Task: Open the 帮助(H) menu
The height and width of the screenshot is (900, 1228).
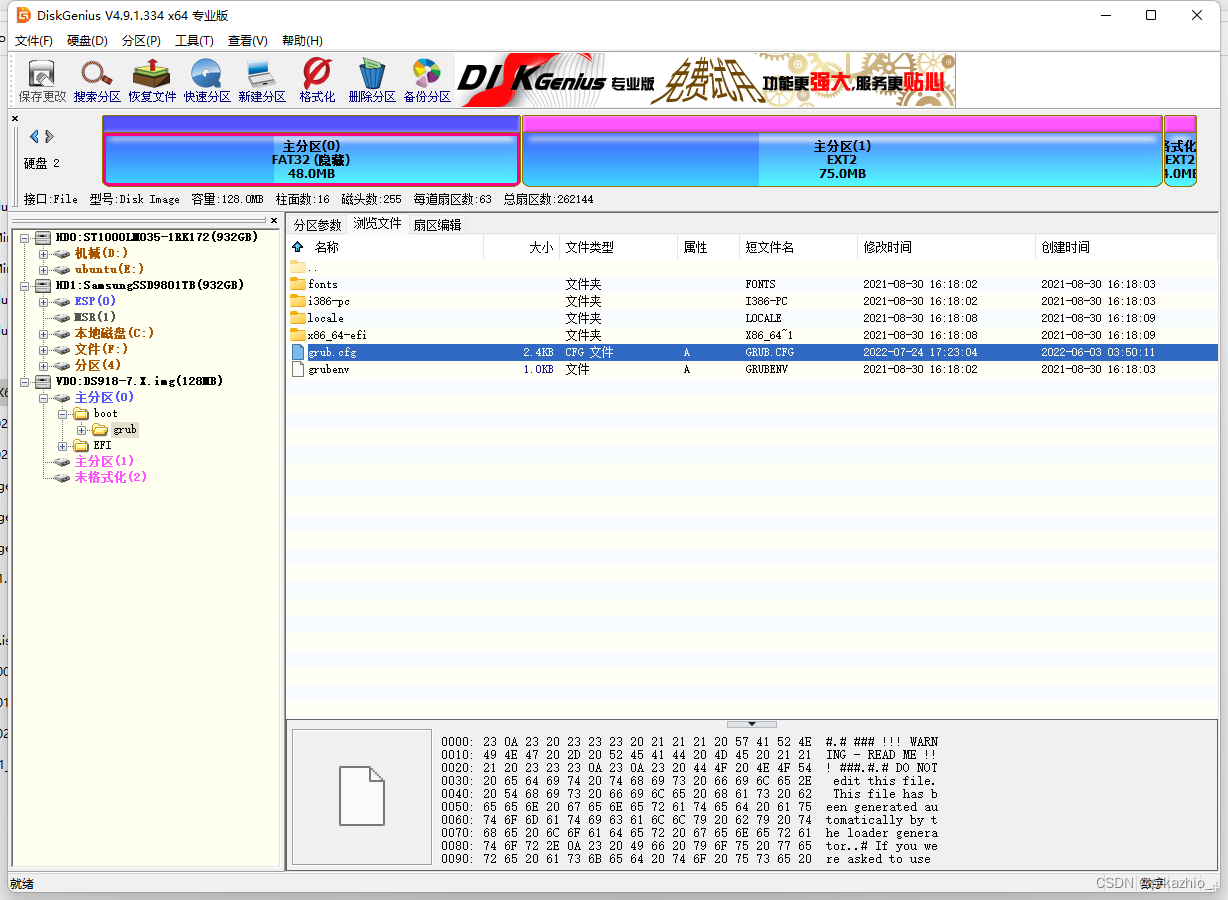Action: coord(302,41)
